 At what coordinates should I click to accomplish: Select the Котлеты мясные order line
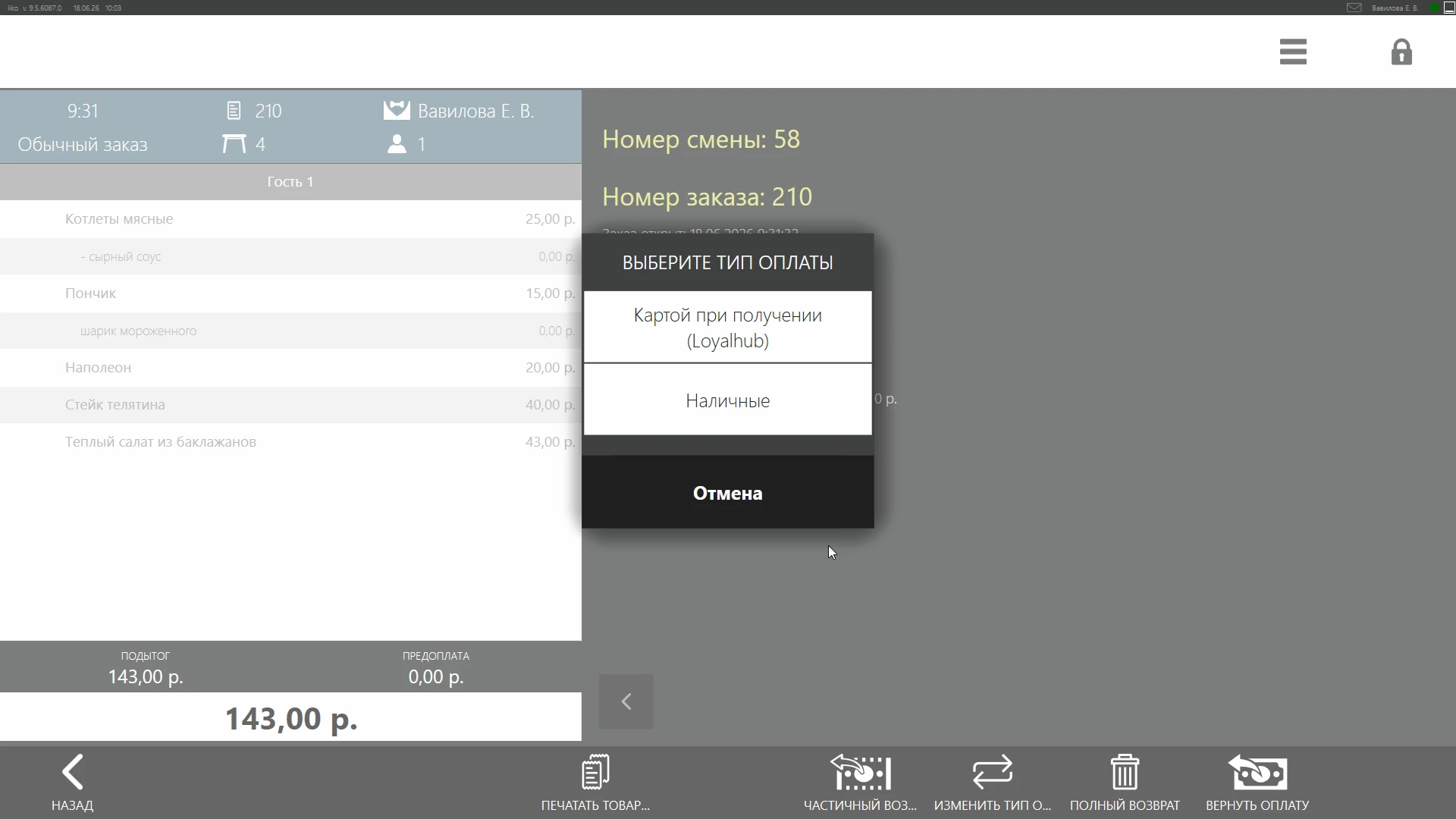(290, 219)
